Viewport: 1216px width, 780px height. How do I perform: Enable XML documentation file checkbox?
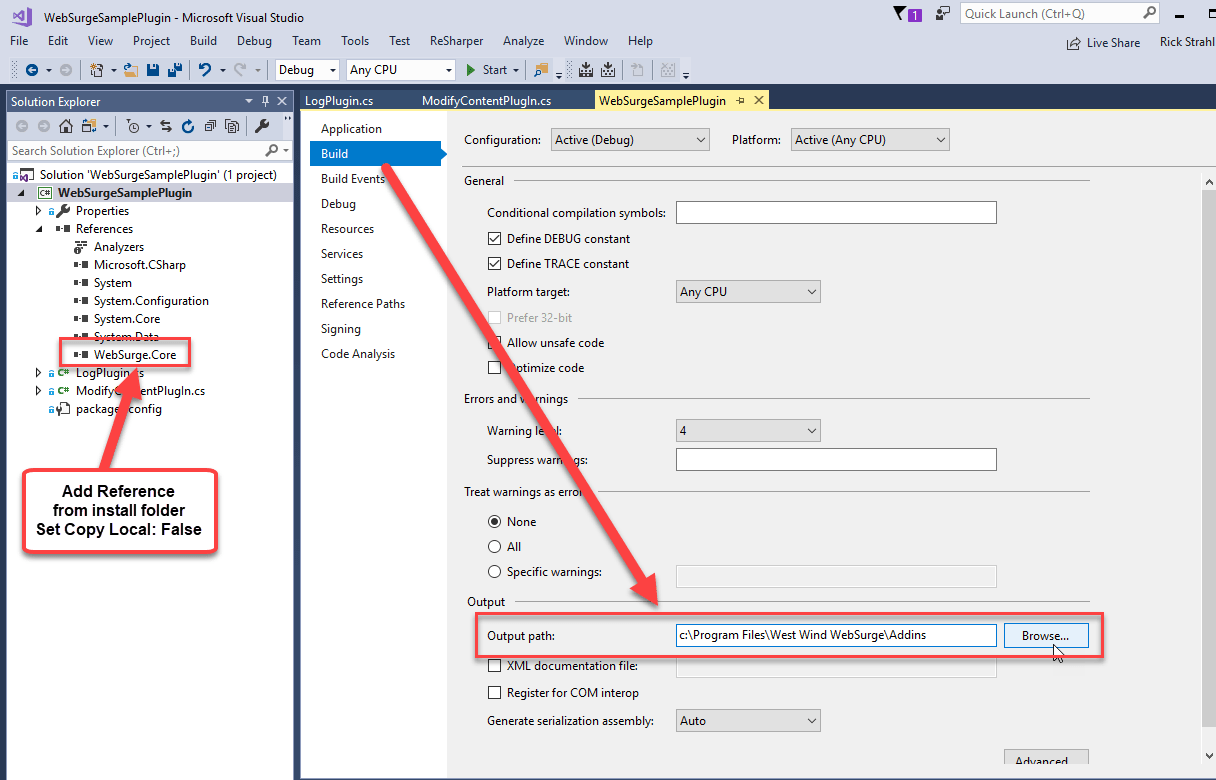click(x=494, y=666)
